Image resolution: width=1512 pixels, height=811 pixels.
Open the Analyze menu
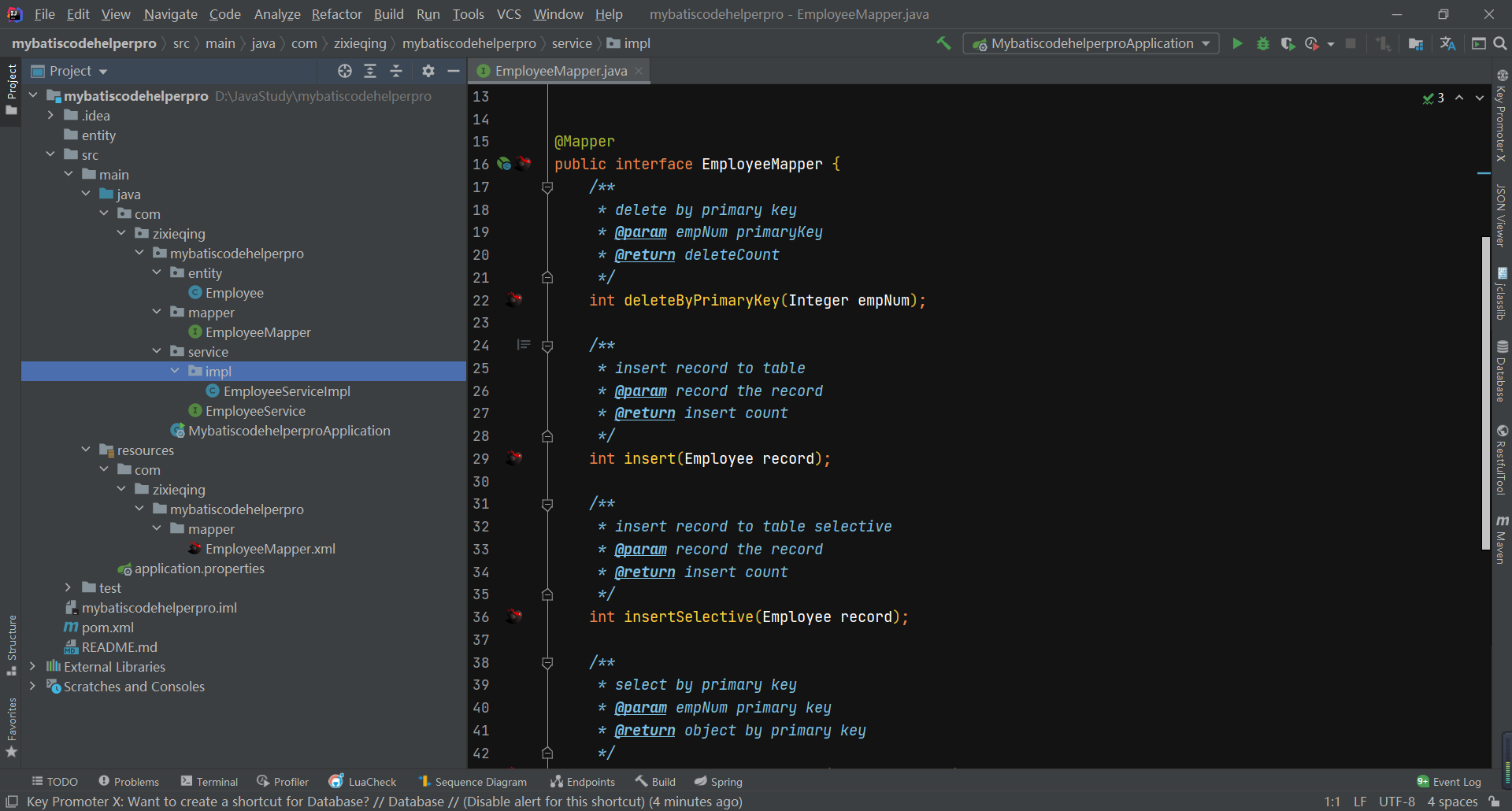pyautogui.click(x=277, y=14)
